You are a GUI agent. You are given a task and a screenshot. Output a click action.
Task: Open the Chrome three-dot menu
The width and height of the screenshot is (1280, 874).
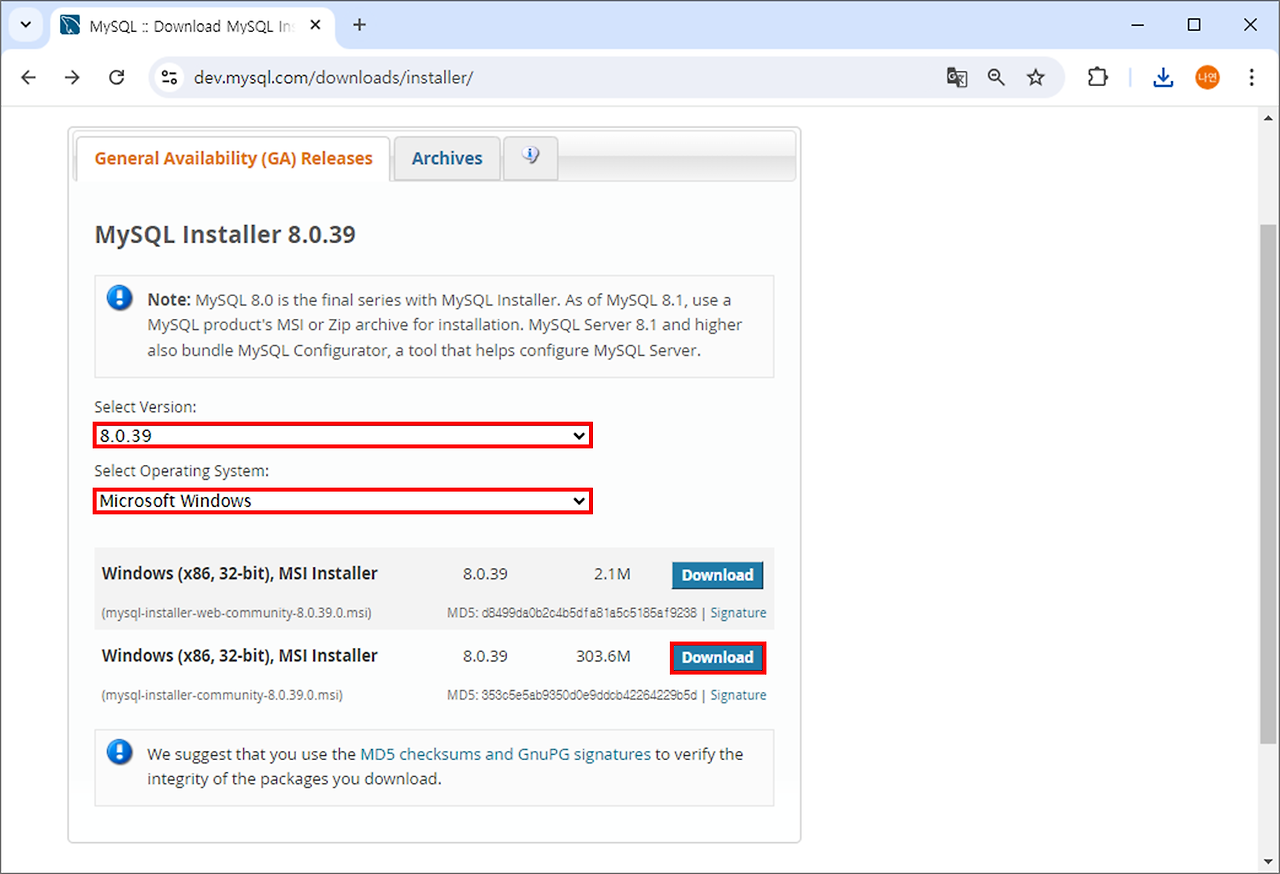(1251, 77)
